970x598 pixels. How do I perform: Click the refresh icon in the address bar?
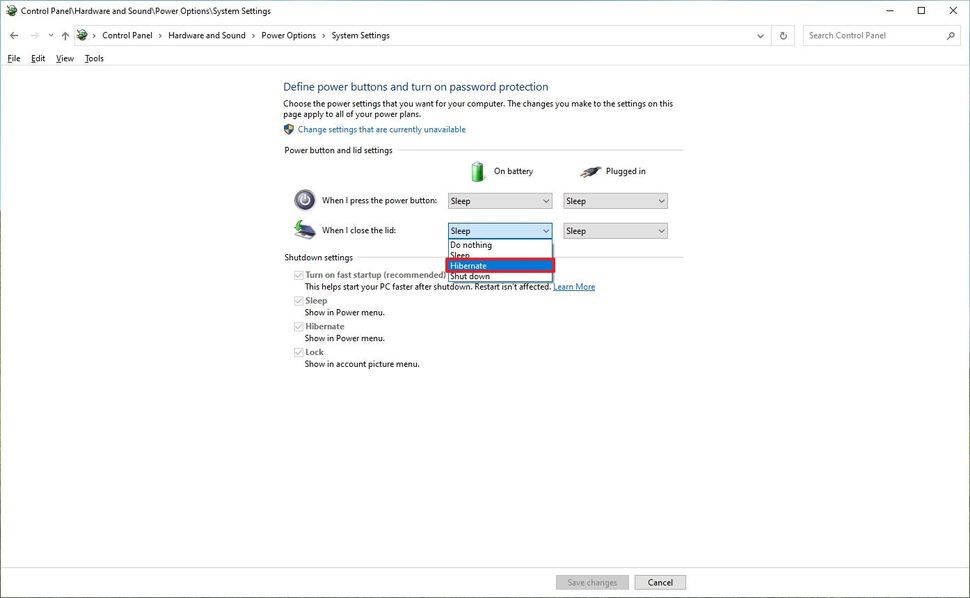click(783, 35)
